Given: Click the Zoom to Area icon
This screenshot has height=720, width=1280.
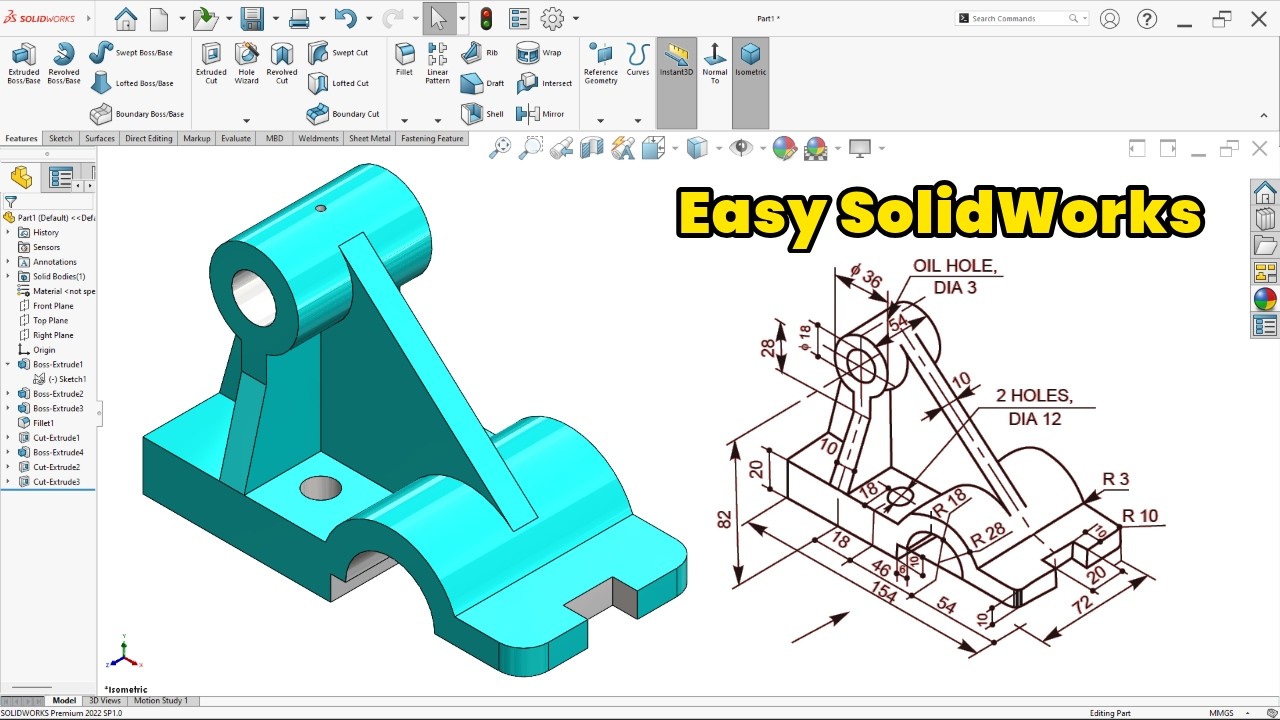Looking at the screenshot, I should [530, 148].
